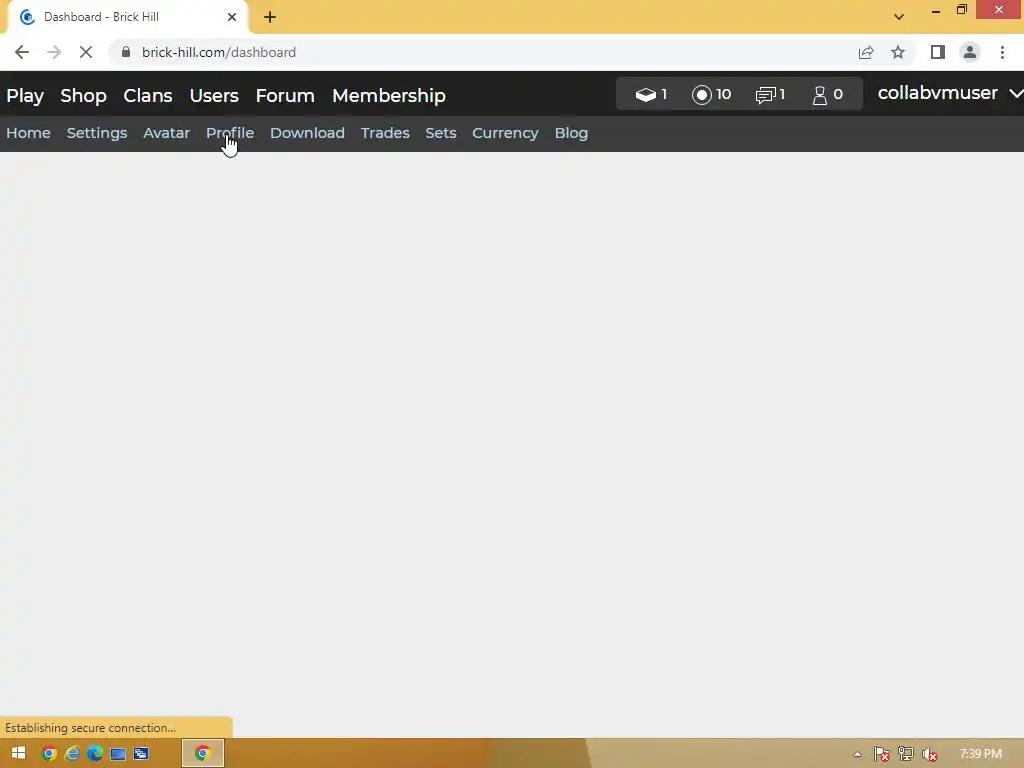
Task: Open the blue window-stack icon in the taskbar
Action: pyautogui.click(x=141, y=754)
